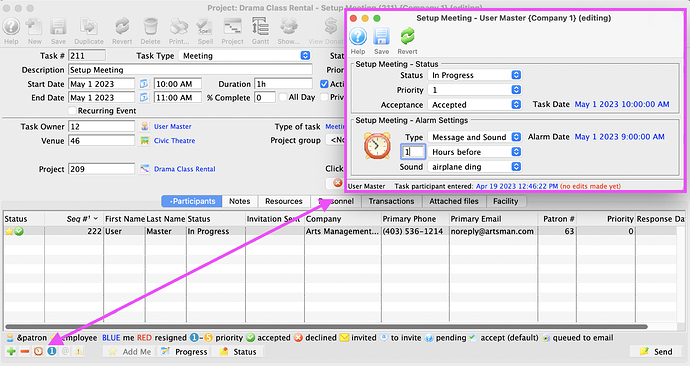Viewport: 690px width, 366px height.
Task: Open the Status dropdown showing In Progress
Action: tap(474, 75)
